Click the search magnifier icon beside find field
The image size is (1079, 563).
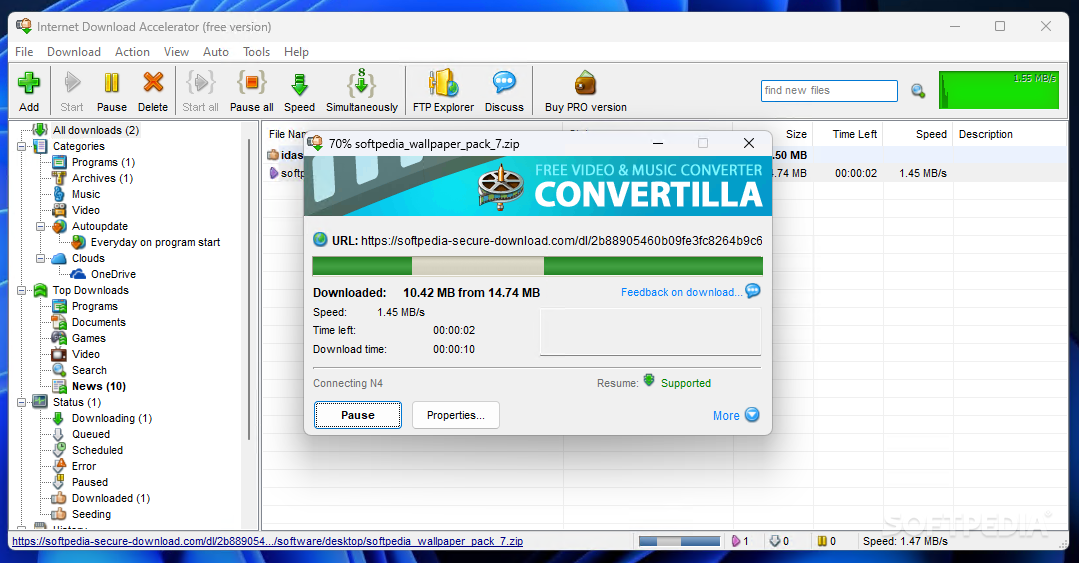918,91
